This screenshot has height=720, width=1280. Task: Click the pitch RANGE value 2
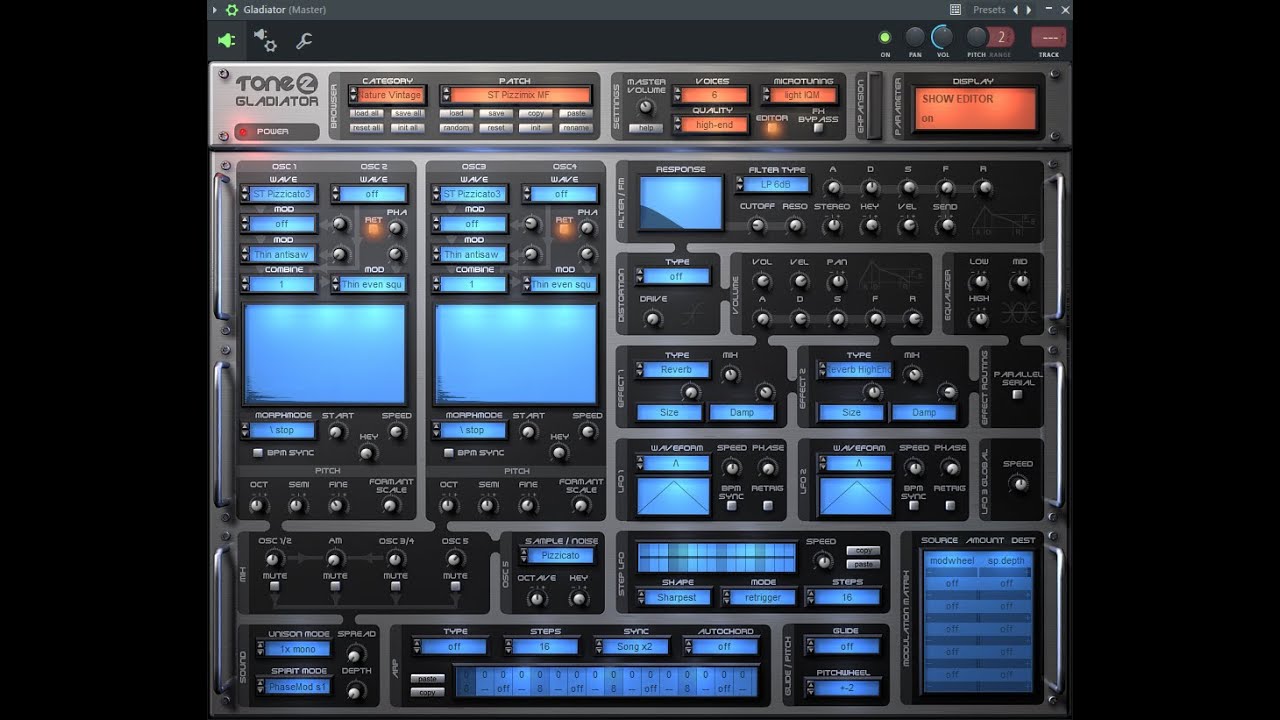(x=1000, y=38)
